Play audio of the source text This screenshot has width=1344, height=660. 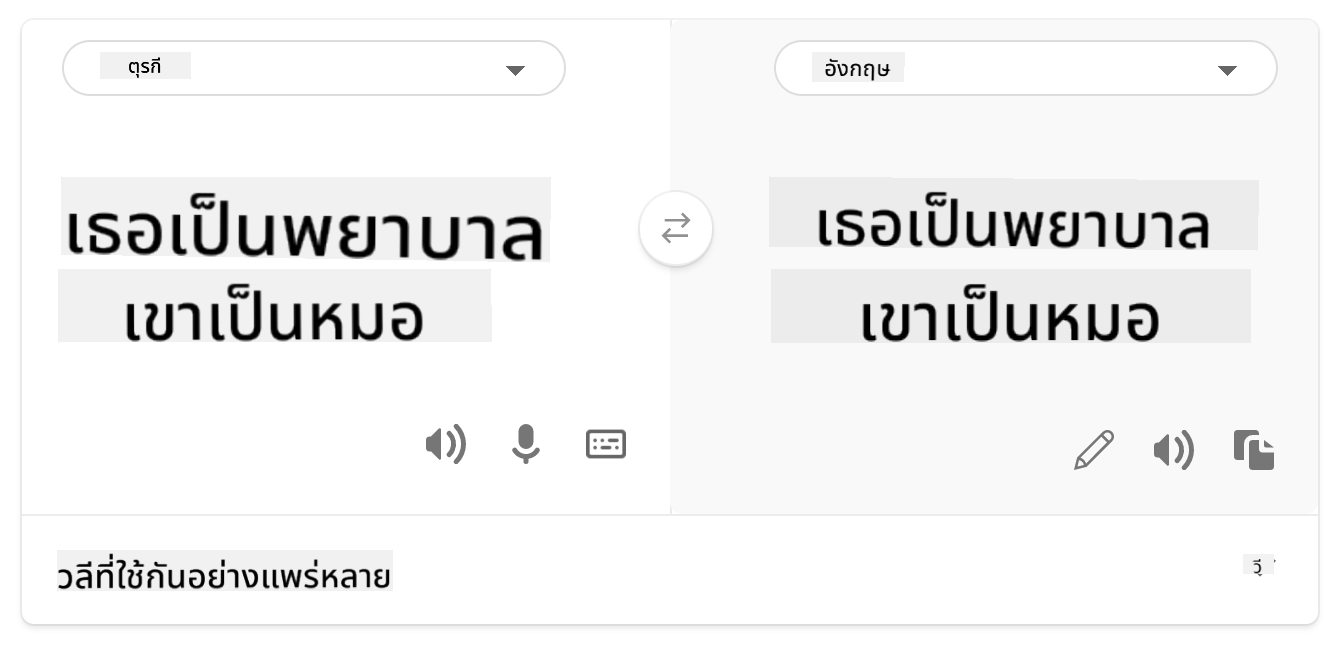click(x=445, y=444)
